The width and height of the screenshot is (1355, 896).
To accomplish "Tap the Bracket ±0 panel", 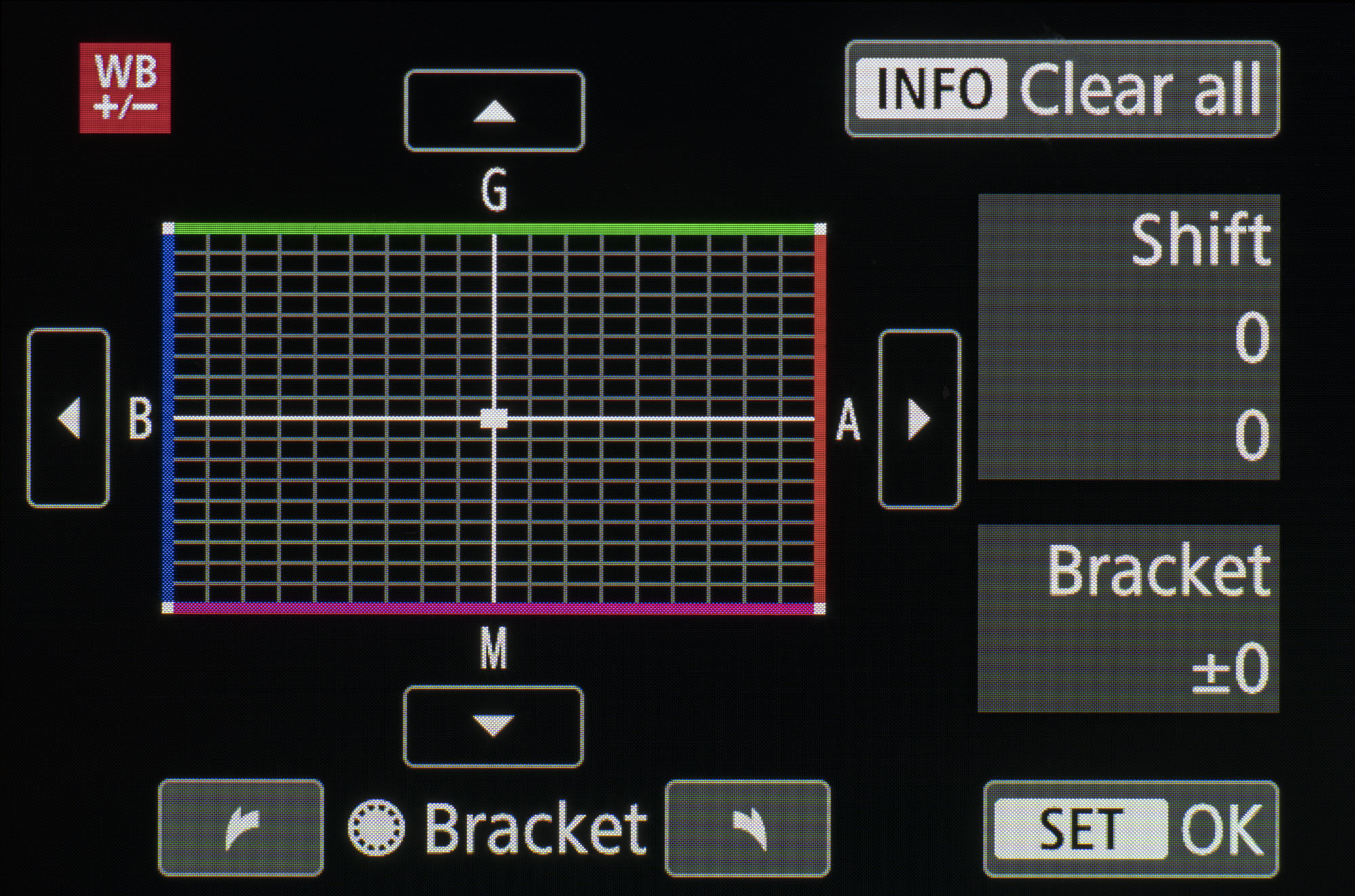I will tap(1129, 618).
